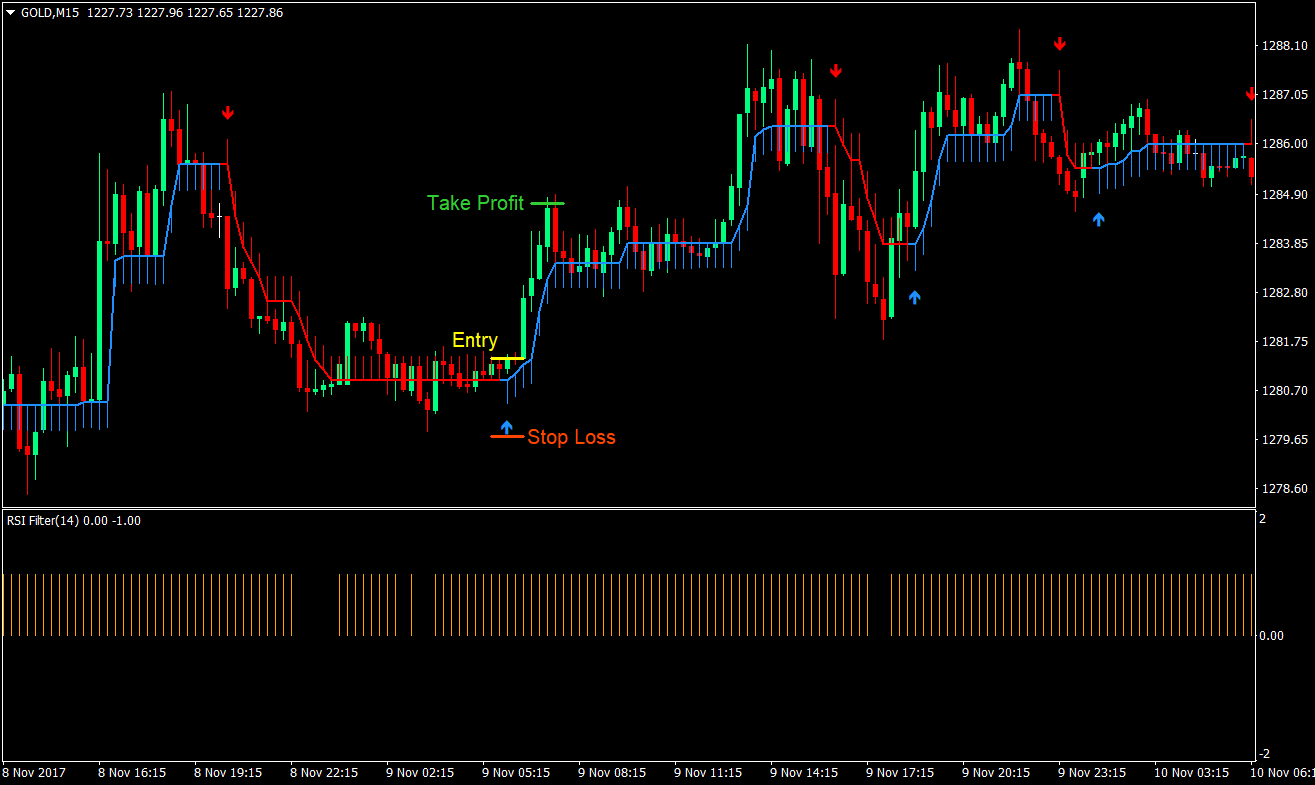Click the GOLD,M15 title bar label
1315x785 pixels.
click(x=48, y=12)
